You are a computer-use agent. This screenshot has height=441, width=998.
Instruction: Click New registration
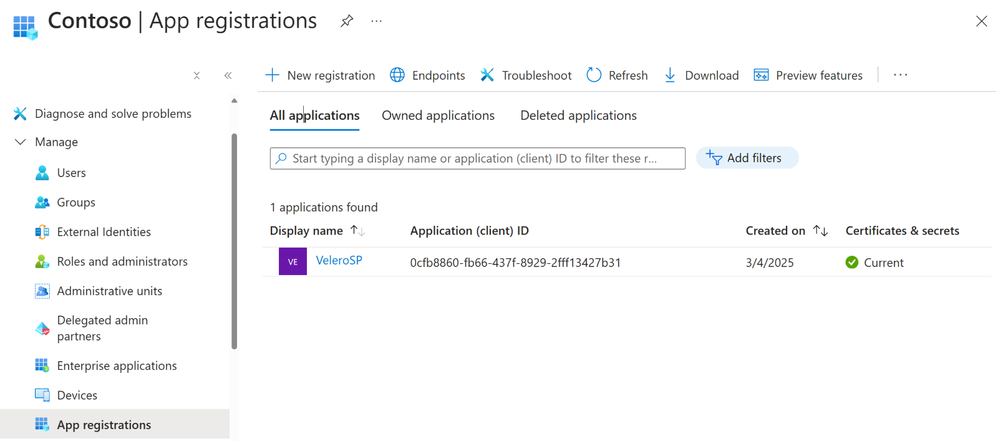(x=320, y=75)
